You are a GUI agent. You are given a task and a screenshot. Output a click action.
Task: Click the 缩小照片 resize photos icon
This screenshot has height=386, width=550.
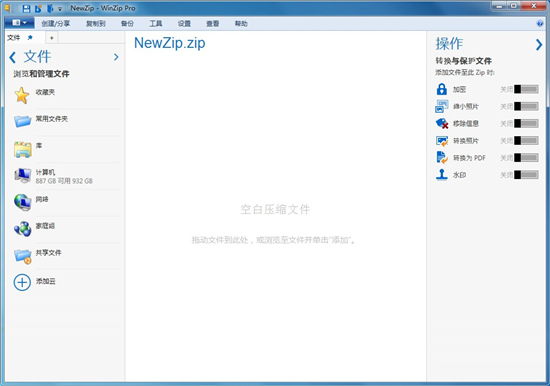tap(442, 106)
